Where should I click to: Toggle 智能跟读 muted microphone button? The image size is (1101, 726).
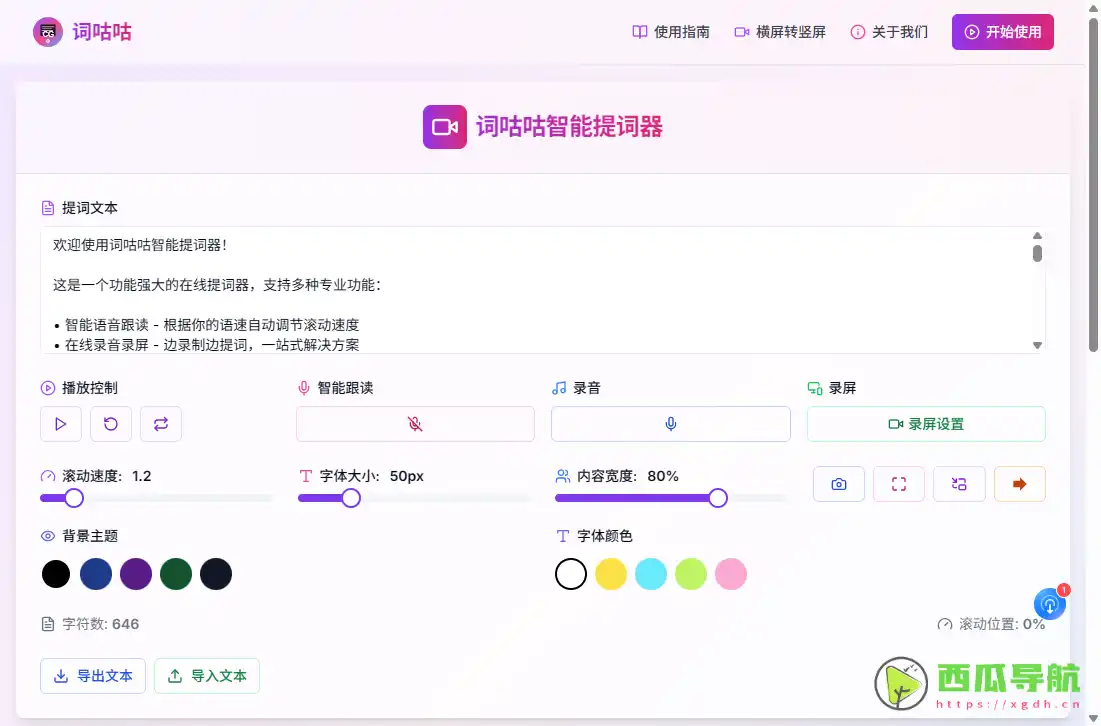(x=415, y=424)
